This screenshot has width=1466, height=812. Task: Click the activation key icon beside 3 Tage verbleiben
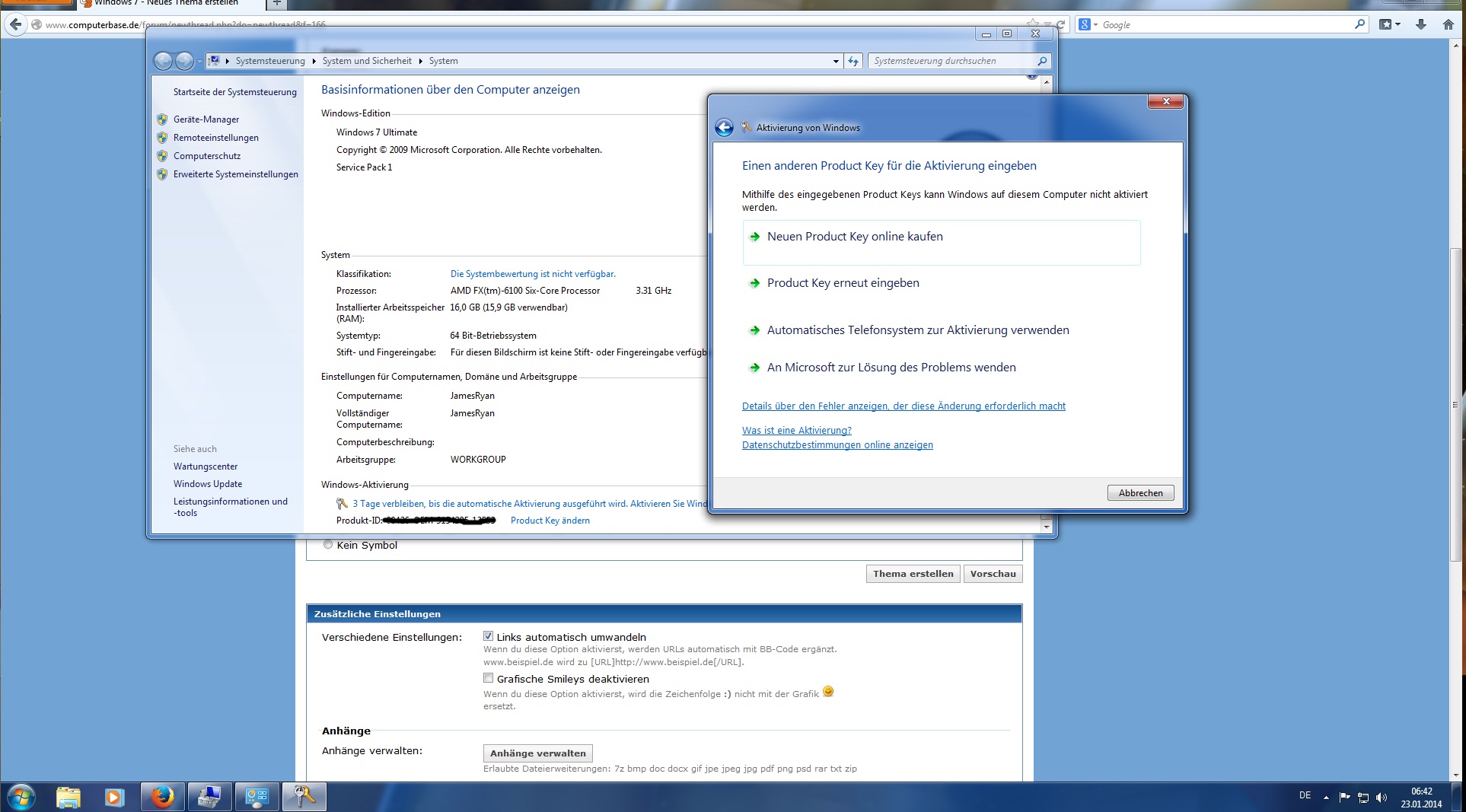click(343, 504)
